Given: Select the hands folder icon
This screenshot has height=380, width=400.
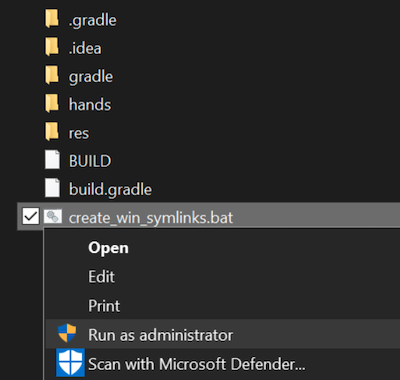Looking at the screenshot, I should 52,103.
